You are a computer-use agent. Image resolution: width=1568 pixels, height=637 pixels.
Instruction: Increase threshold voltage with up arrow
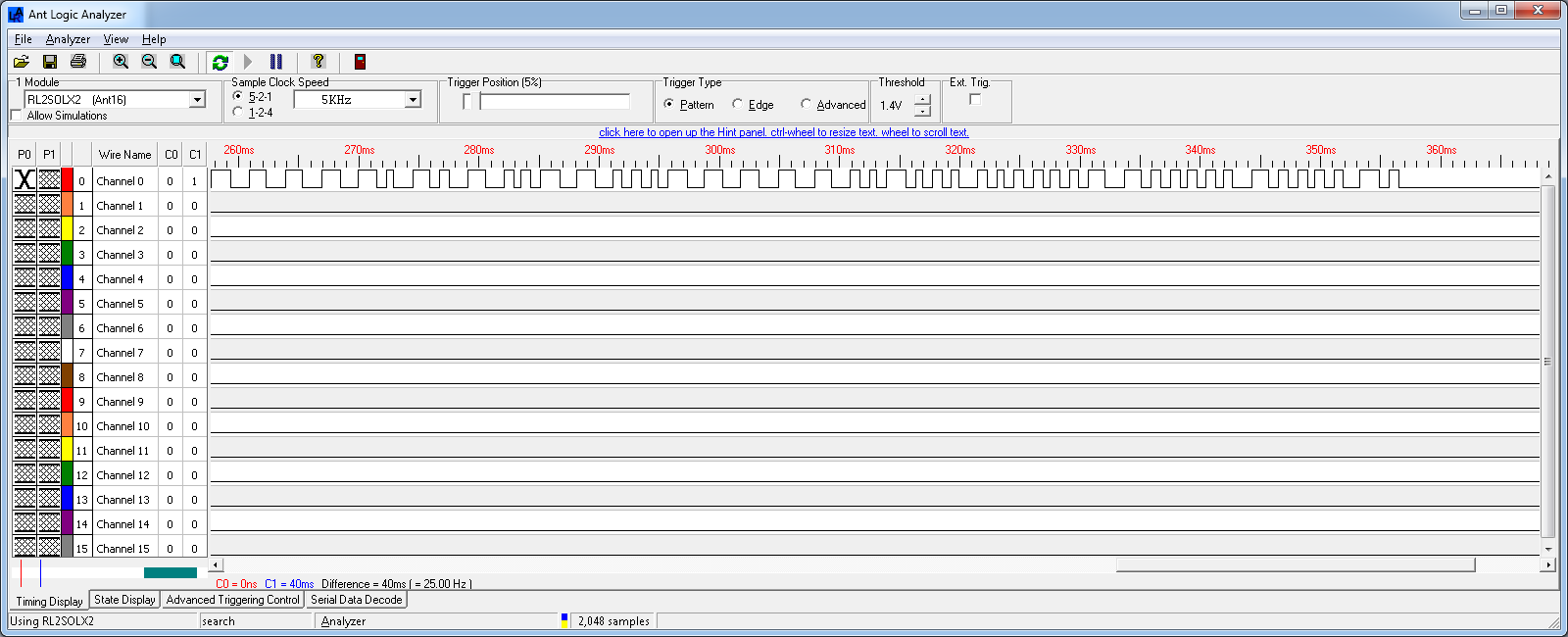(x=922, y=100)
